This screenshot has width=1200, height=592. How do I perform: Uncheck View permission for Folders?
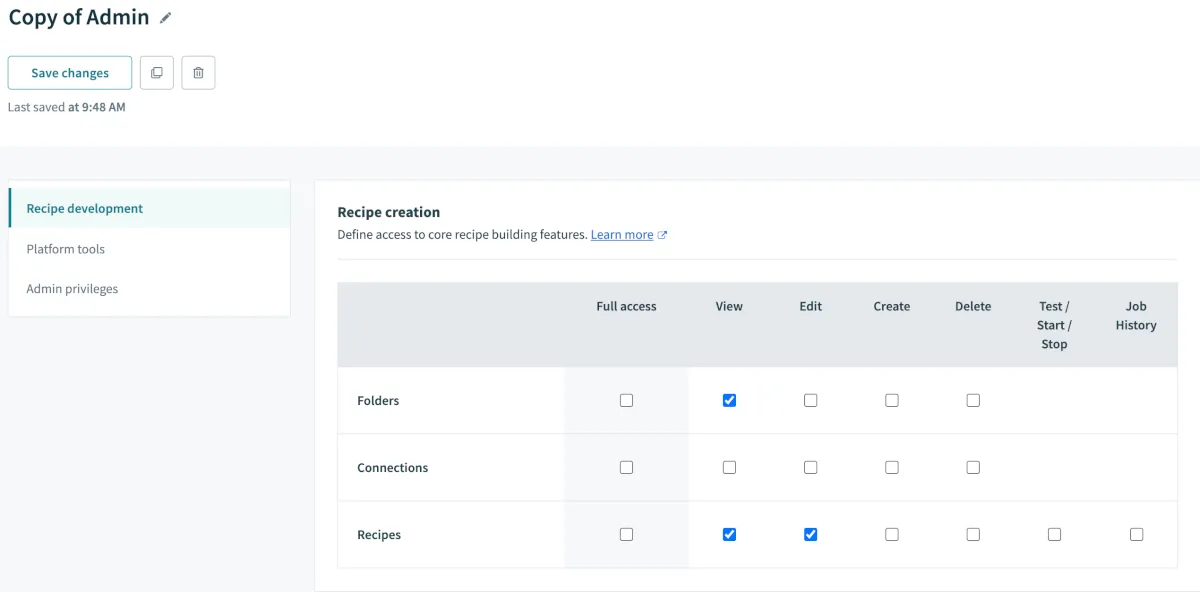point(729,400)
